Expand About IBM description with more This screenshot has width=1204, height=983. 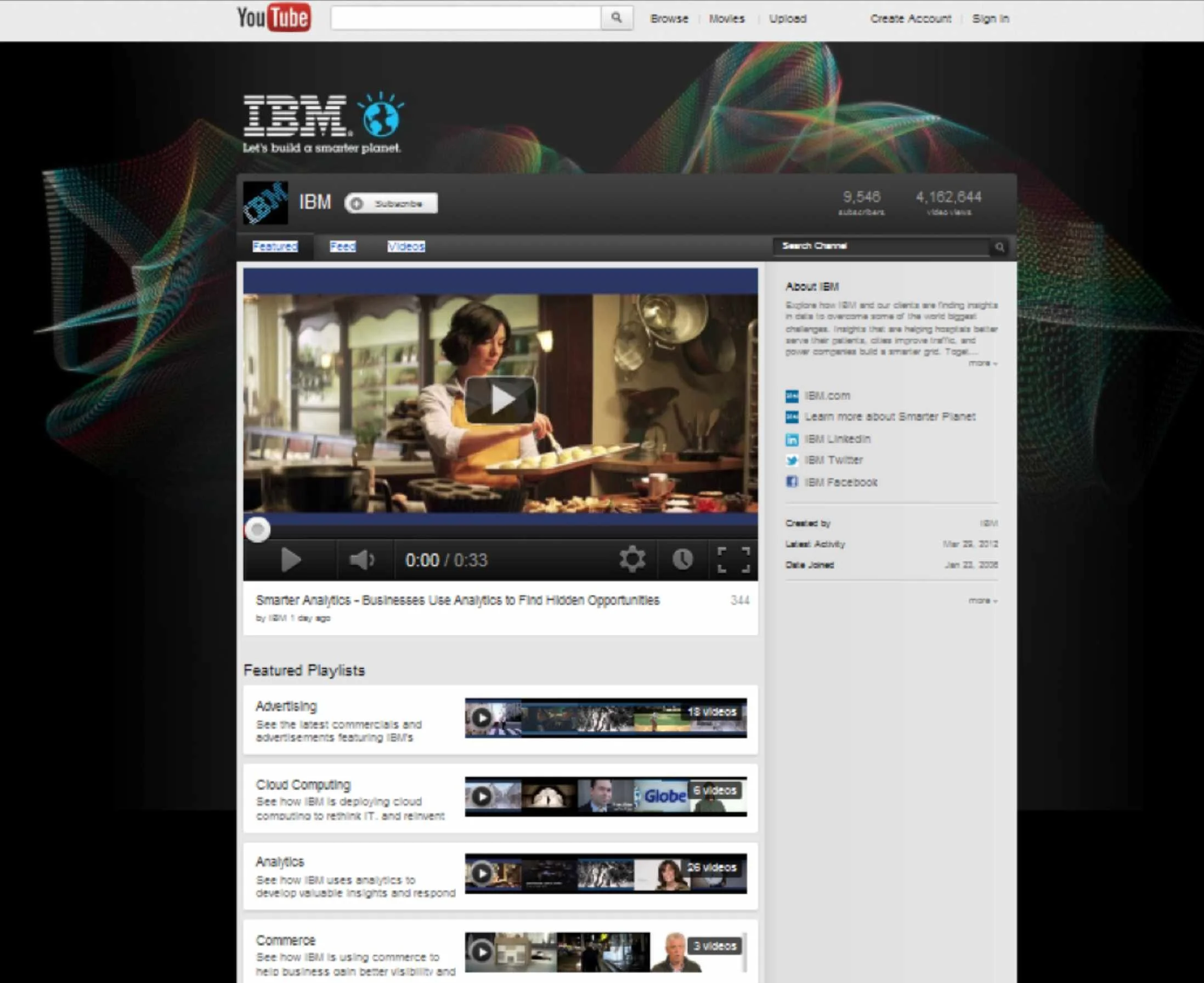[x=982, y=363]
